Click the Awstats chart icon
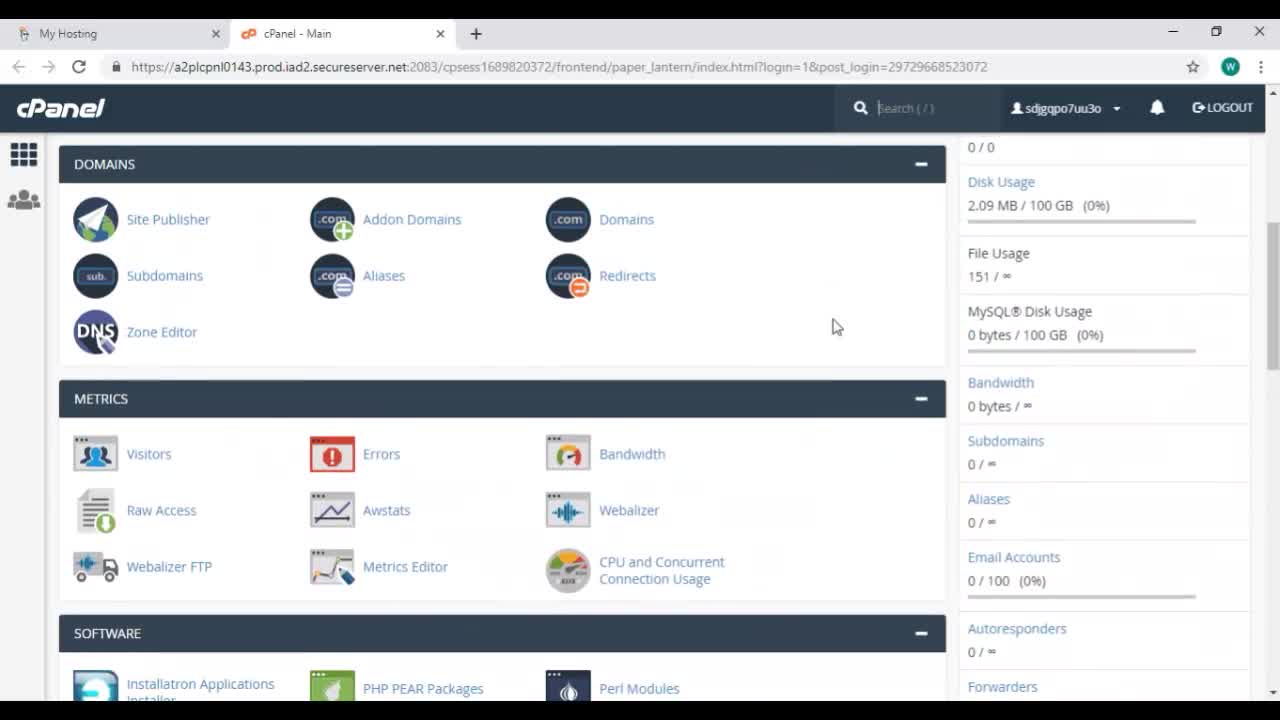 click(332, 510)
